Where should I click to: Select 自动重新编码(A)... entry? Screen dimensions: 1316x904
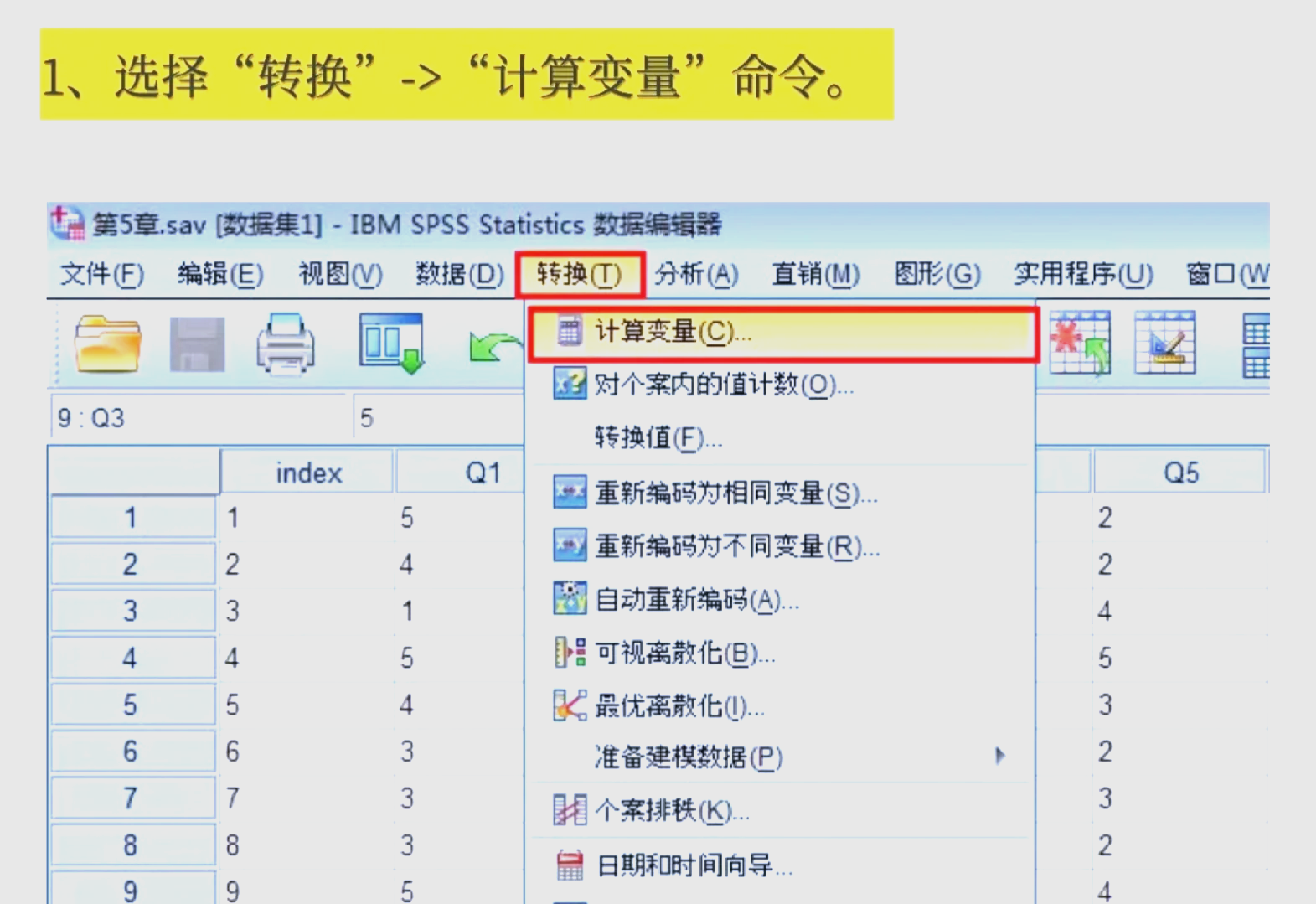point(780,600)
